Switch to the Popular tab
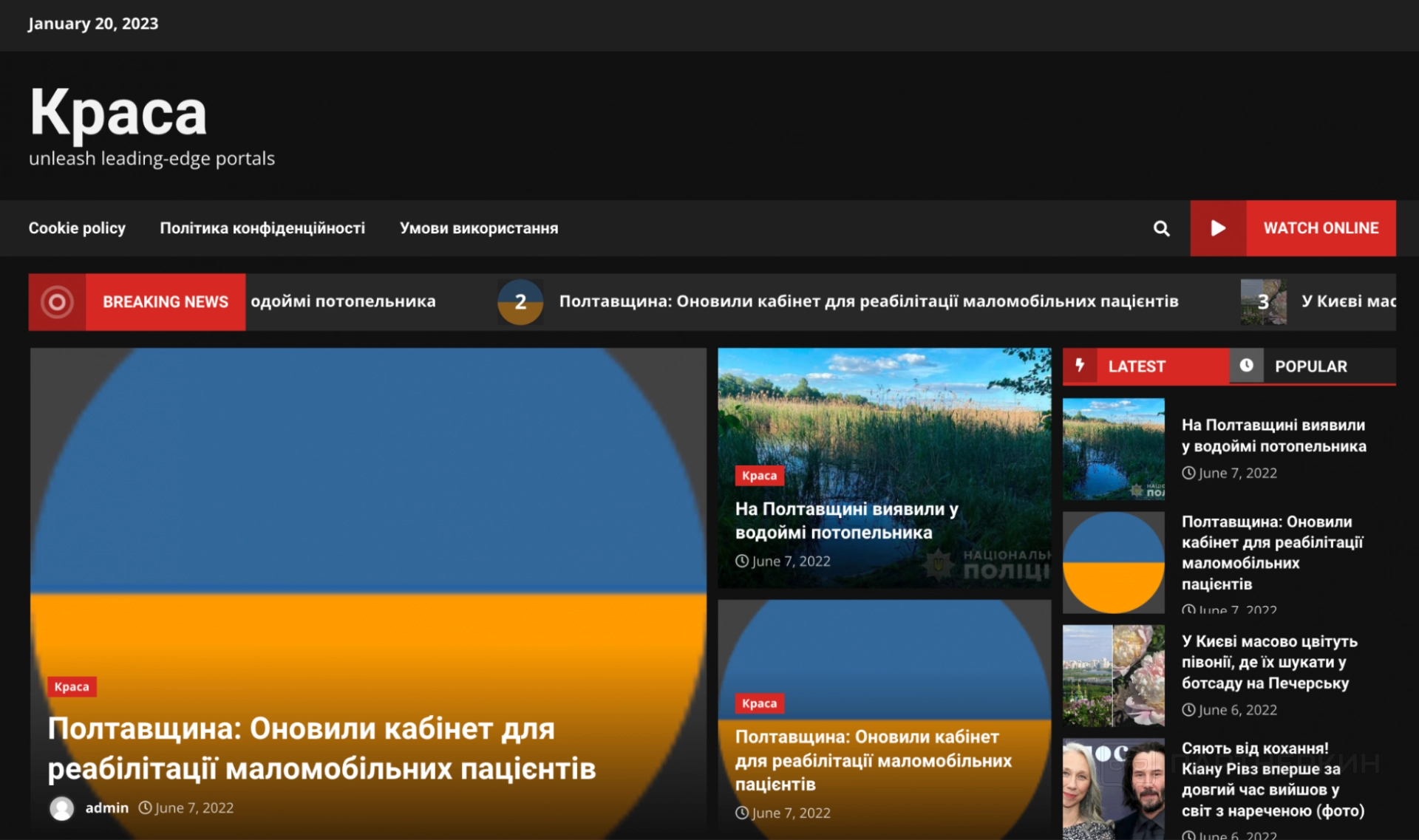Viewport: 1419px width, 840px height. (1310, 366)
